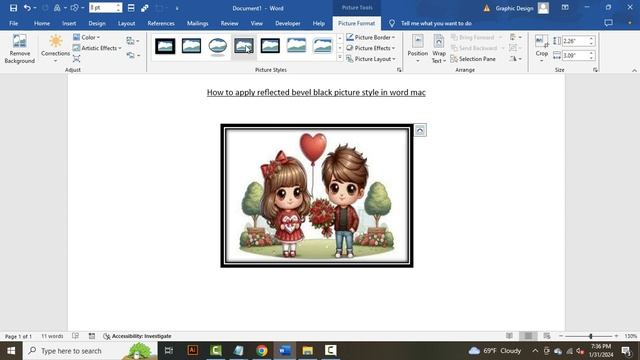Click the Transparency icon below Artistic Effects
The height and width of the screenshot is (360, 640).
(76, 59)
